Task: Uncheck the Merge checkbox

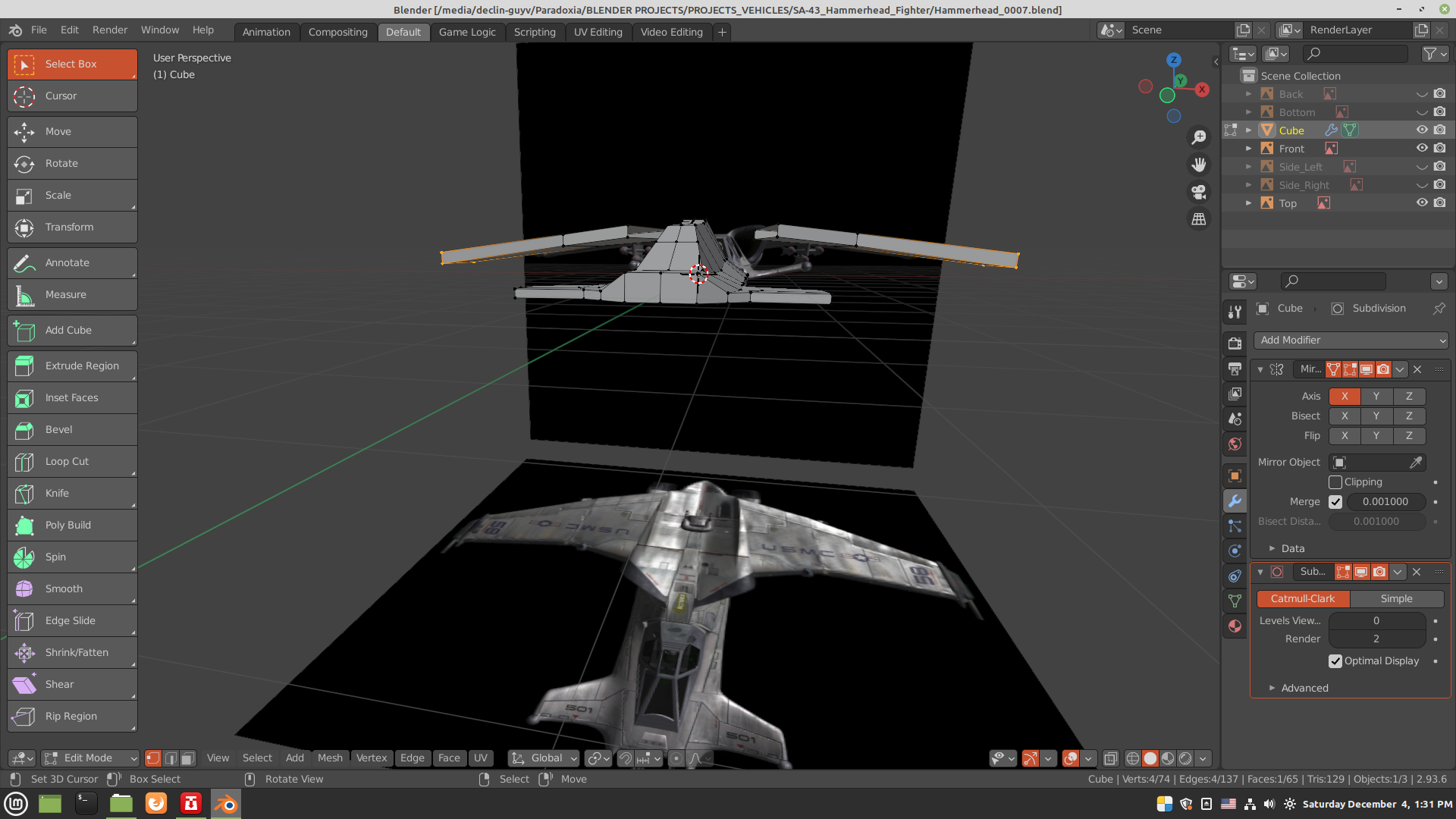Action: [1335, 502]
